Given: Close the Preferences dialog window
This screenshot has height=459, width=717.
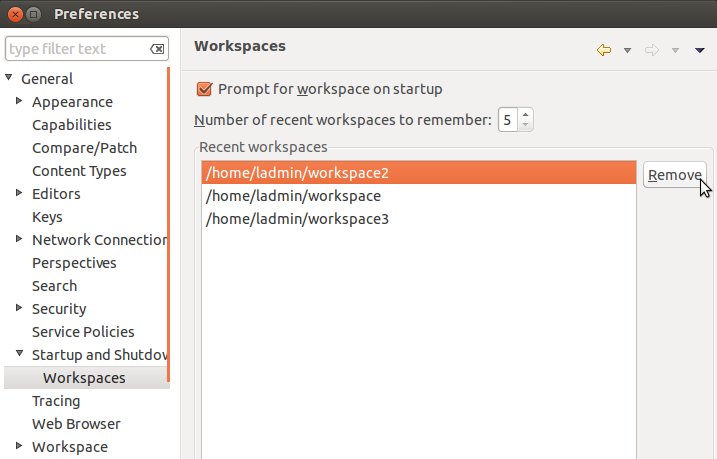Looking at the screenshot, I should pos(15,14).
